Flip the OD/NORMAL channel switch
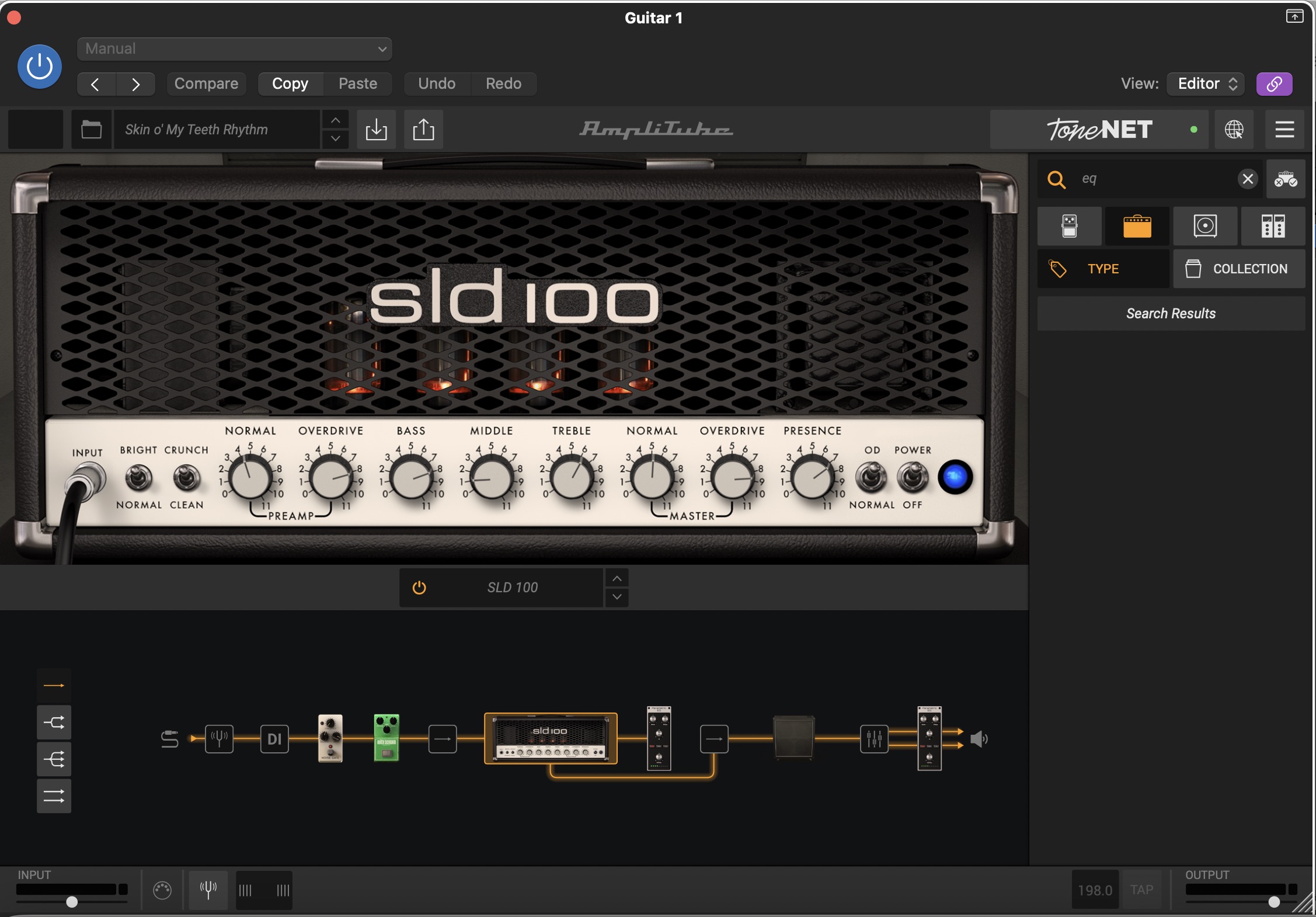The width and height of the screenshot is (1316, 917). click(871, 477)
